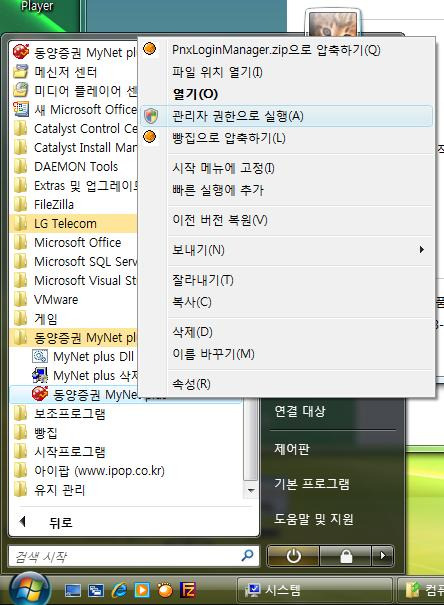Click Show Desktop quick launch icon
Screen dimensions: 444x605
[73, 590]
